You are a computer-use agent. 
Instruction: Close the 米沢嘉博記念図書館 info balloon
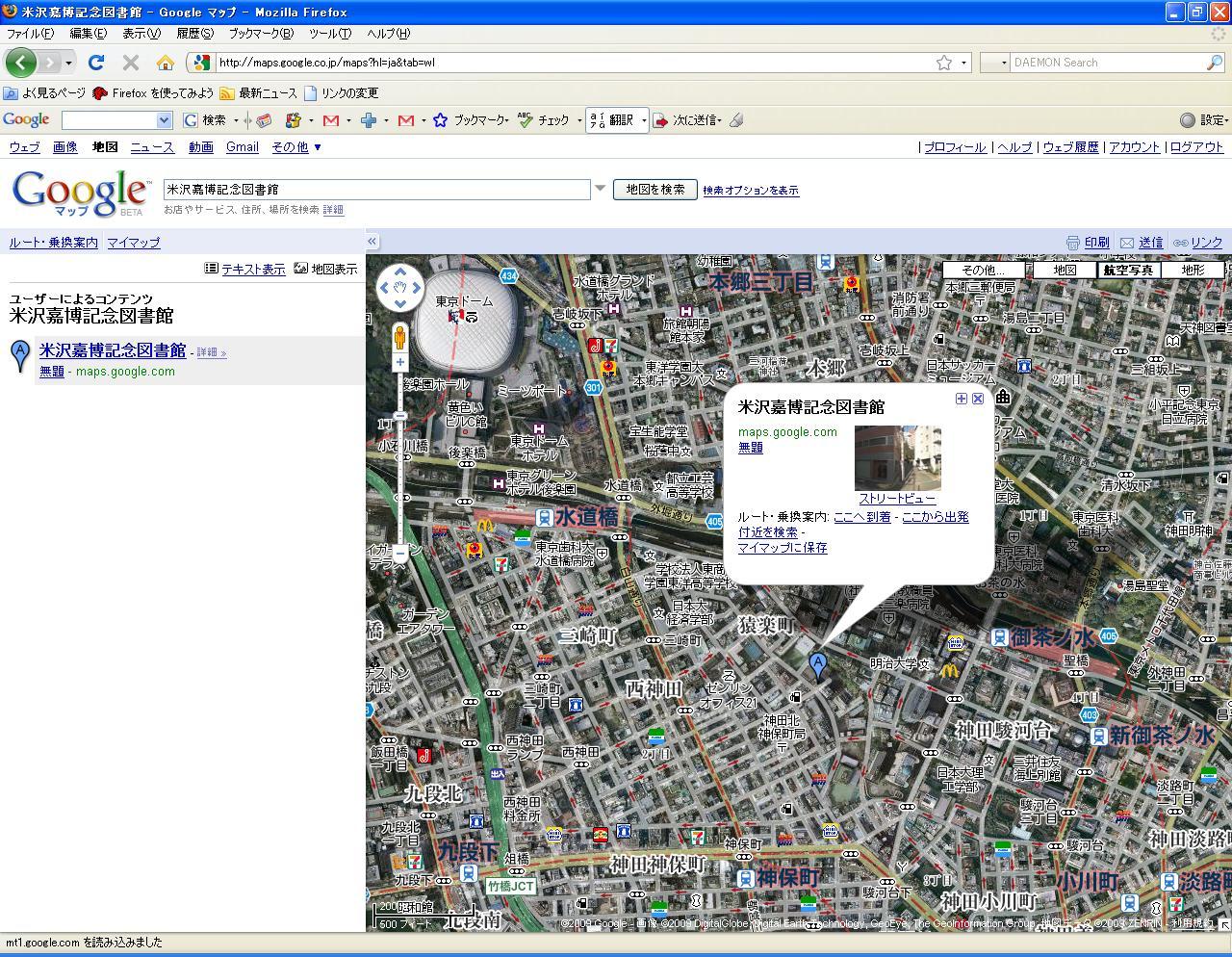coord(978,399)
